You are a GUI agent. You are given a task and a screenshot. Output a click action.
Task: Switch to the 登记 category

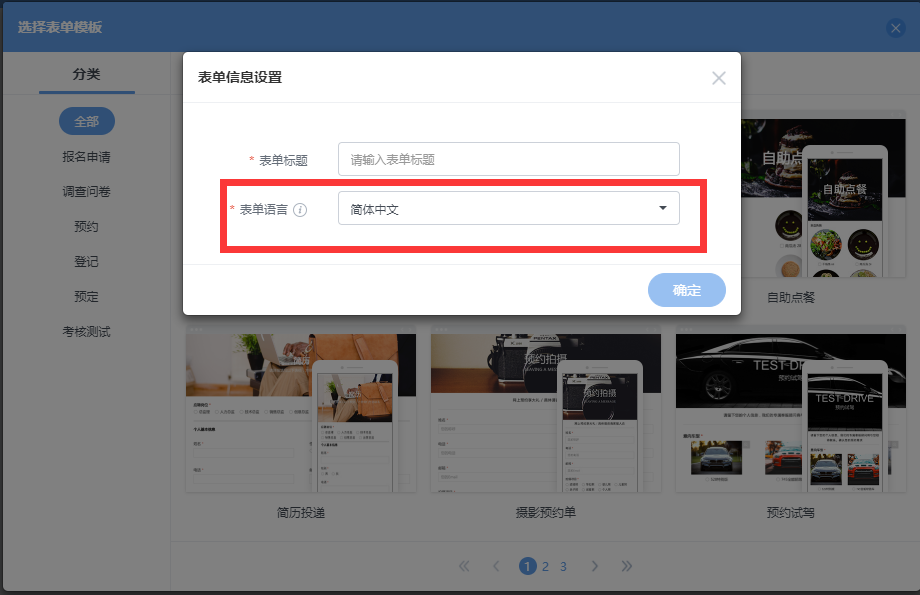point(86,262)
